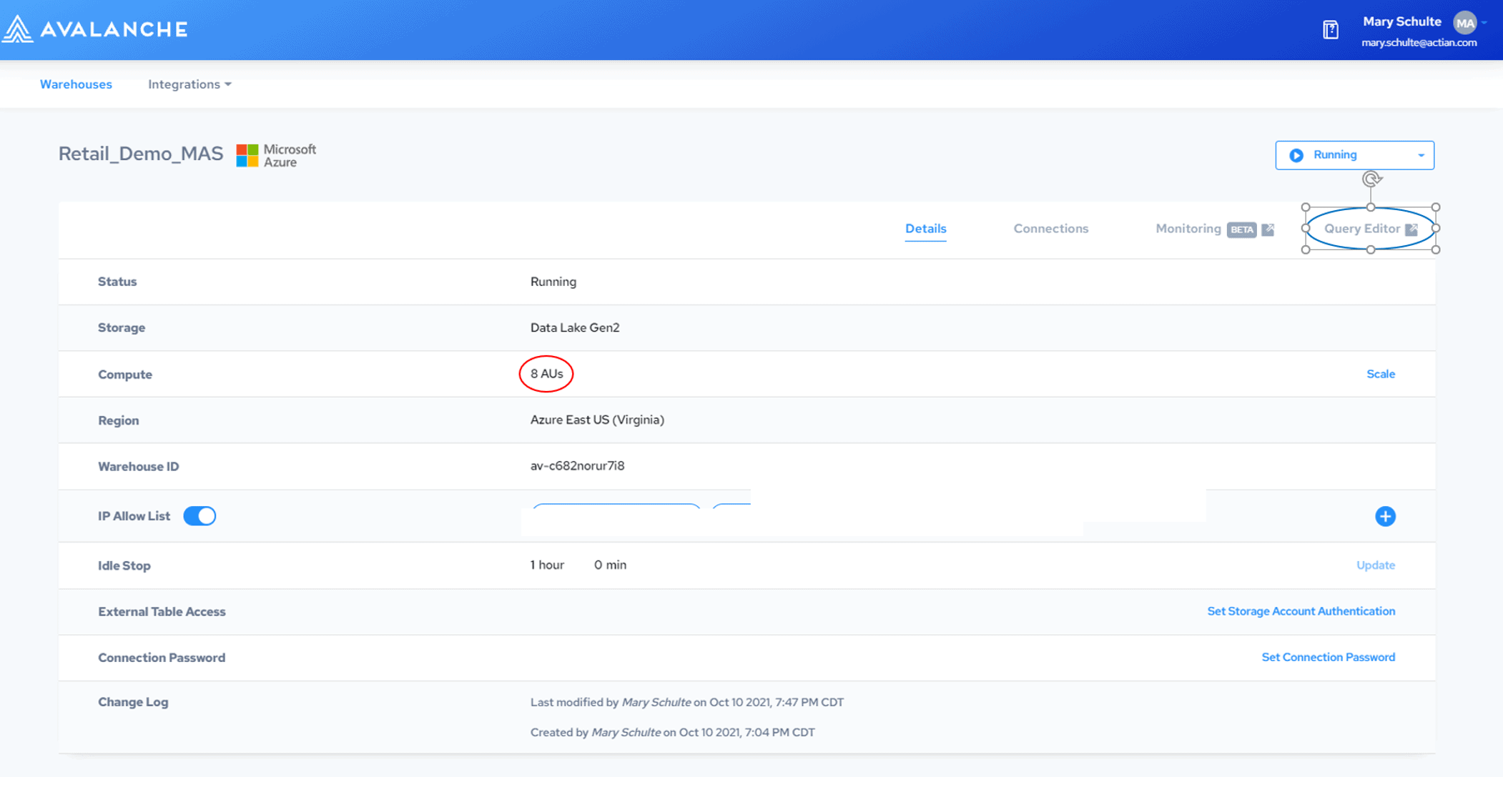This screenshot has width=1503, height=812.
Task: Toggle the Running status dropdown
Action: coord(1421,155)
